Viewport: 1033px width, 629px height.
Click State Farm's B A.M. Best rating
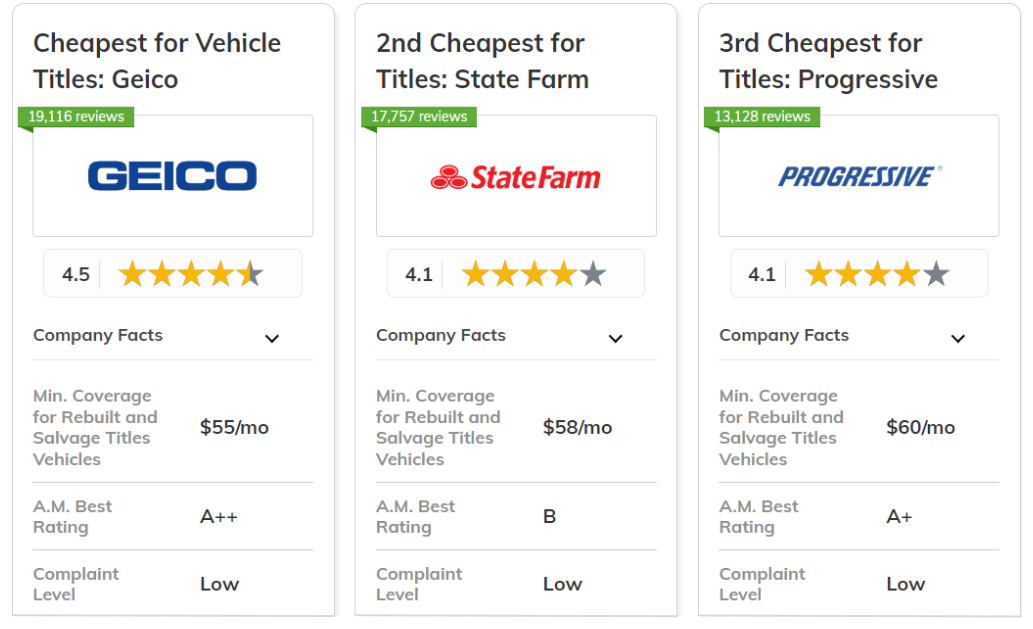549,516
